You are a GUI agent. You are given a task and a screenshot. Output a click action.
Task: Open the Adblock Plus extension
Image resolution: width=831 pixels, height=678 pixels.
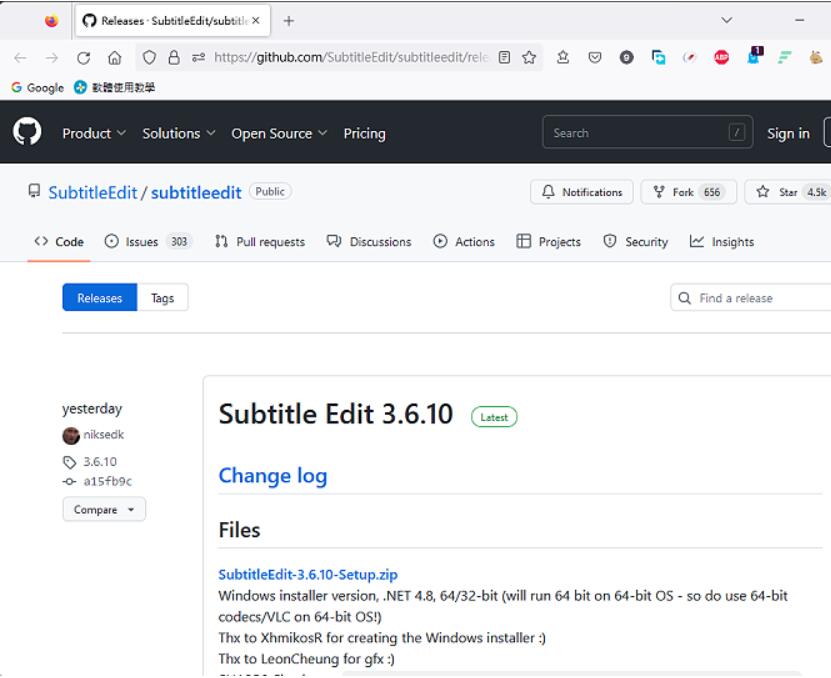coord(721,57)
